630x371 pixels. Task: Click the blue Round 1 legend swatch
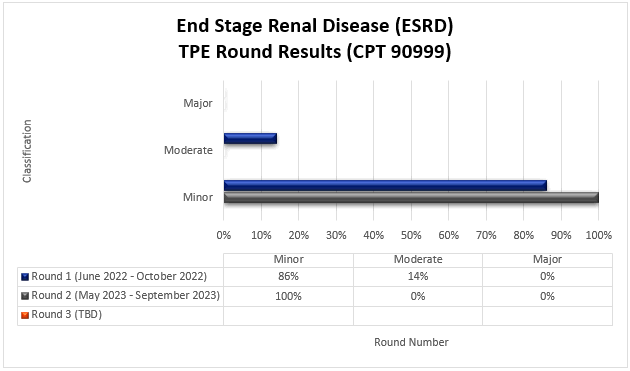coord(25,277)
